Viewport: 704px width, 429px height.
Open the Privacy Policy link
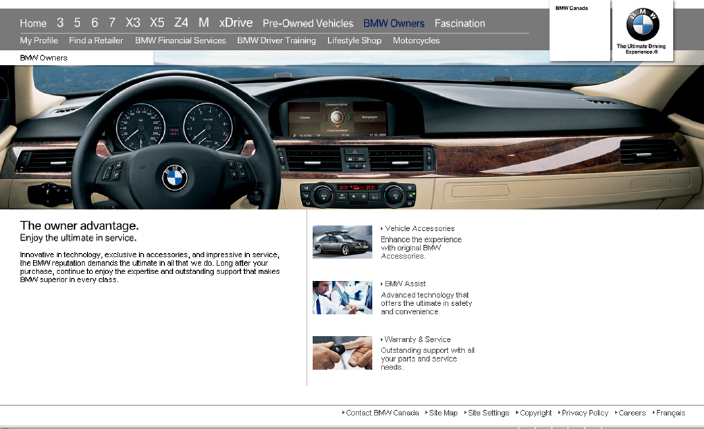pos(585,413)
